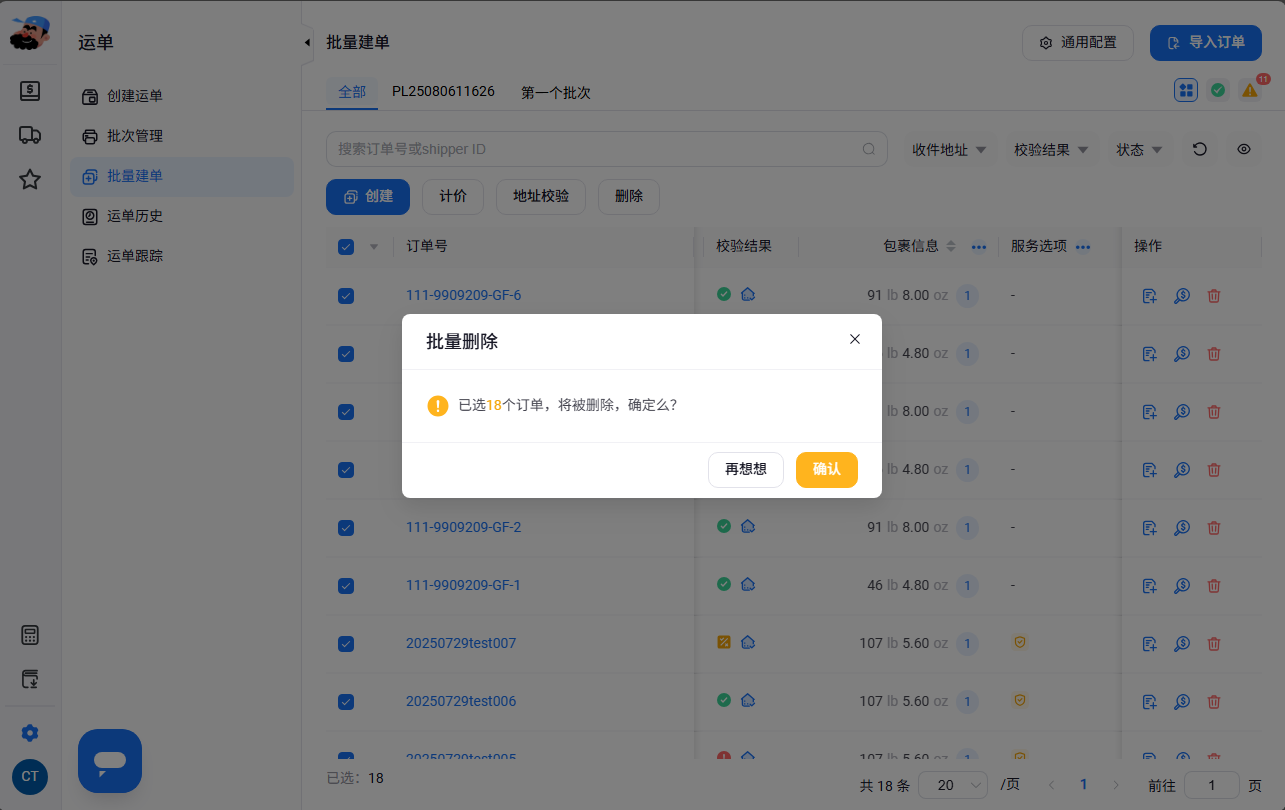Open the settings gear in left sidebar
Image resolution: width=1285 pixels, height=810 pixels.
(30, 733)
